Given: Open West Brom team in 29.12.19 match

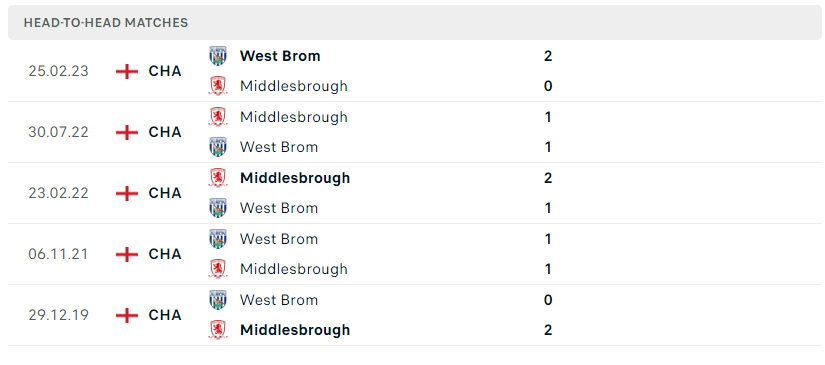Looking at the screenshot, I should 279,300.
